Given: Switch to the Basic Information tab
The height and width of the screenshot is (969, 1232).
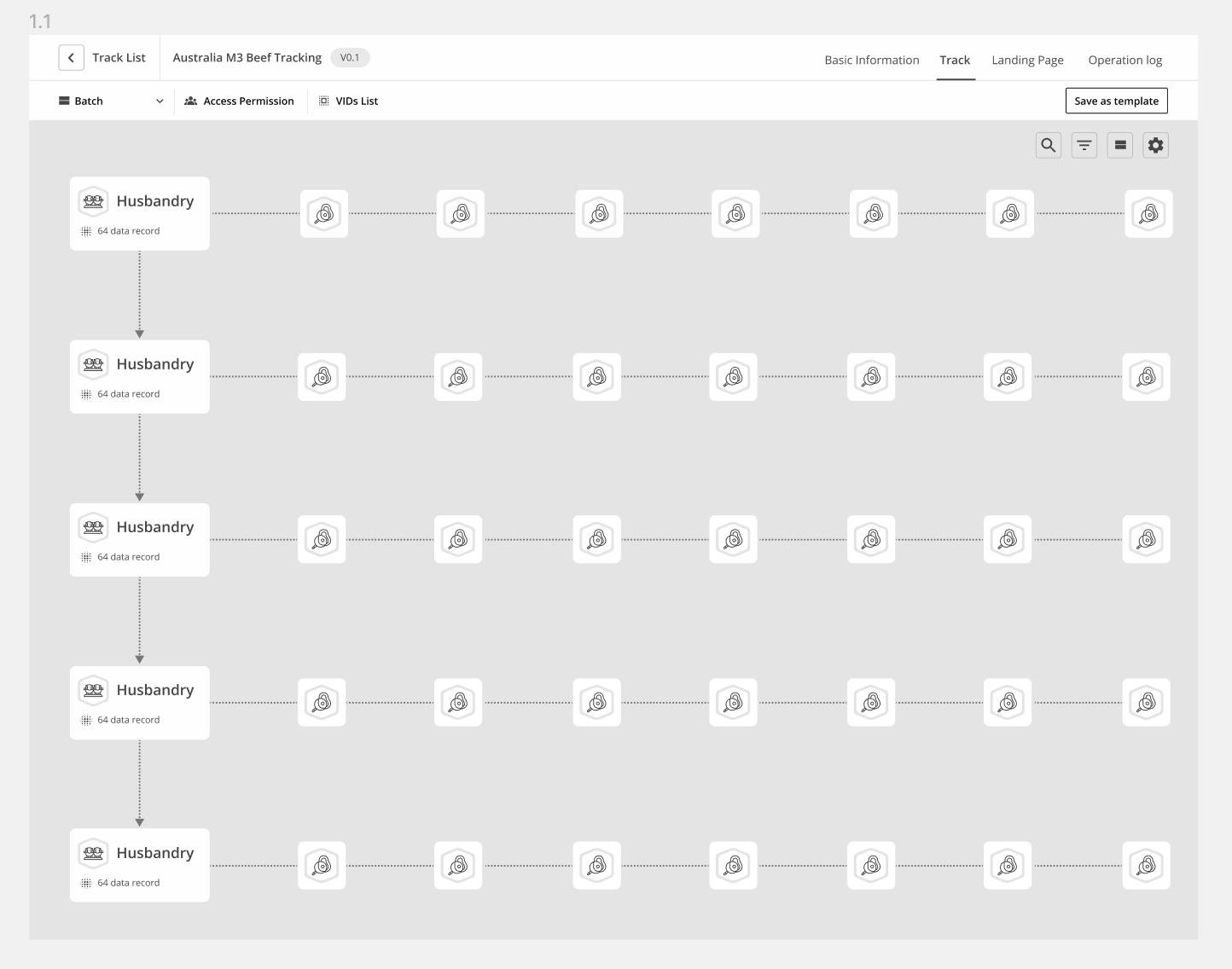Looking at the screenshot, I should [x=872, y=60].
